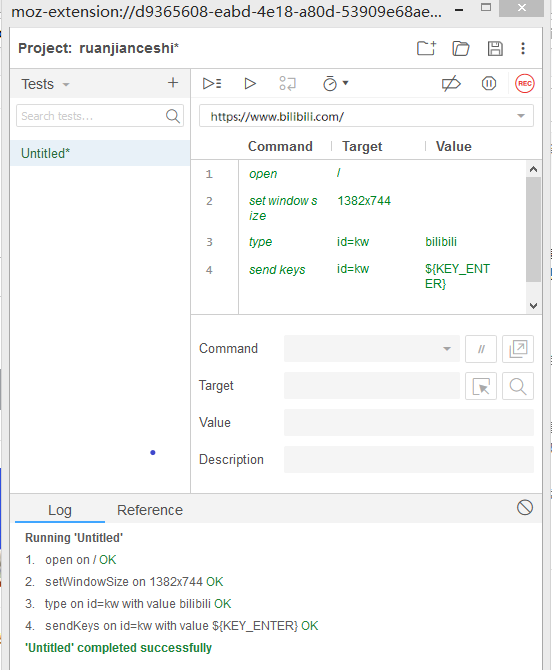Pause on exceptions icon
The height and width of the screenshot is (670, 552).
point(489,83)
